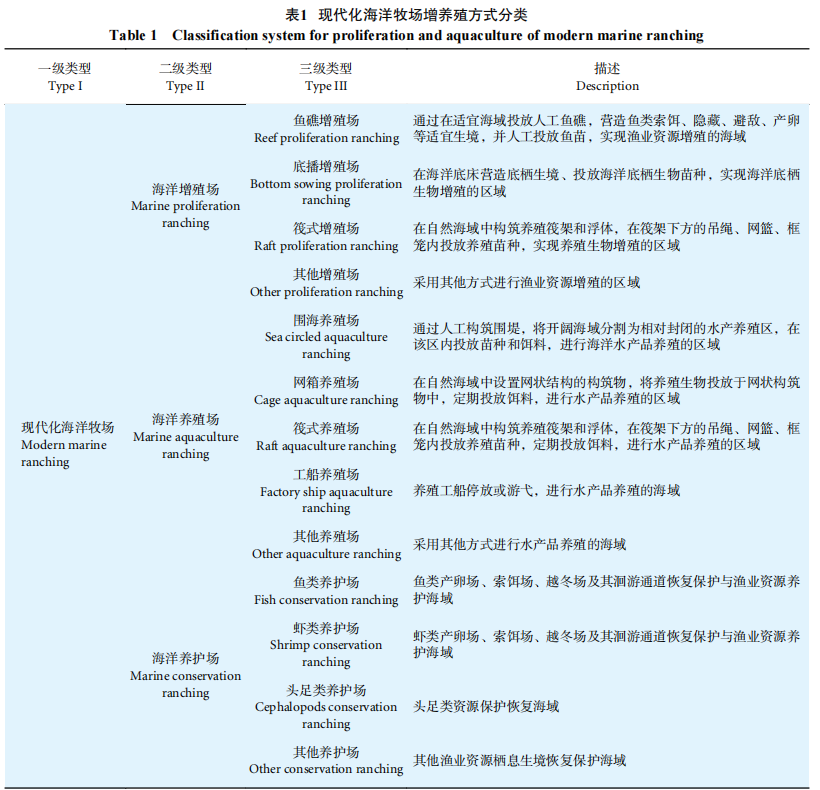This screenshot has height=790, width=820.
Task: Select the Type I column header
Action: click(x=65, y=77)
